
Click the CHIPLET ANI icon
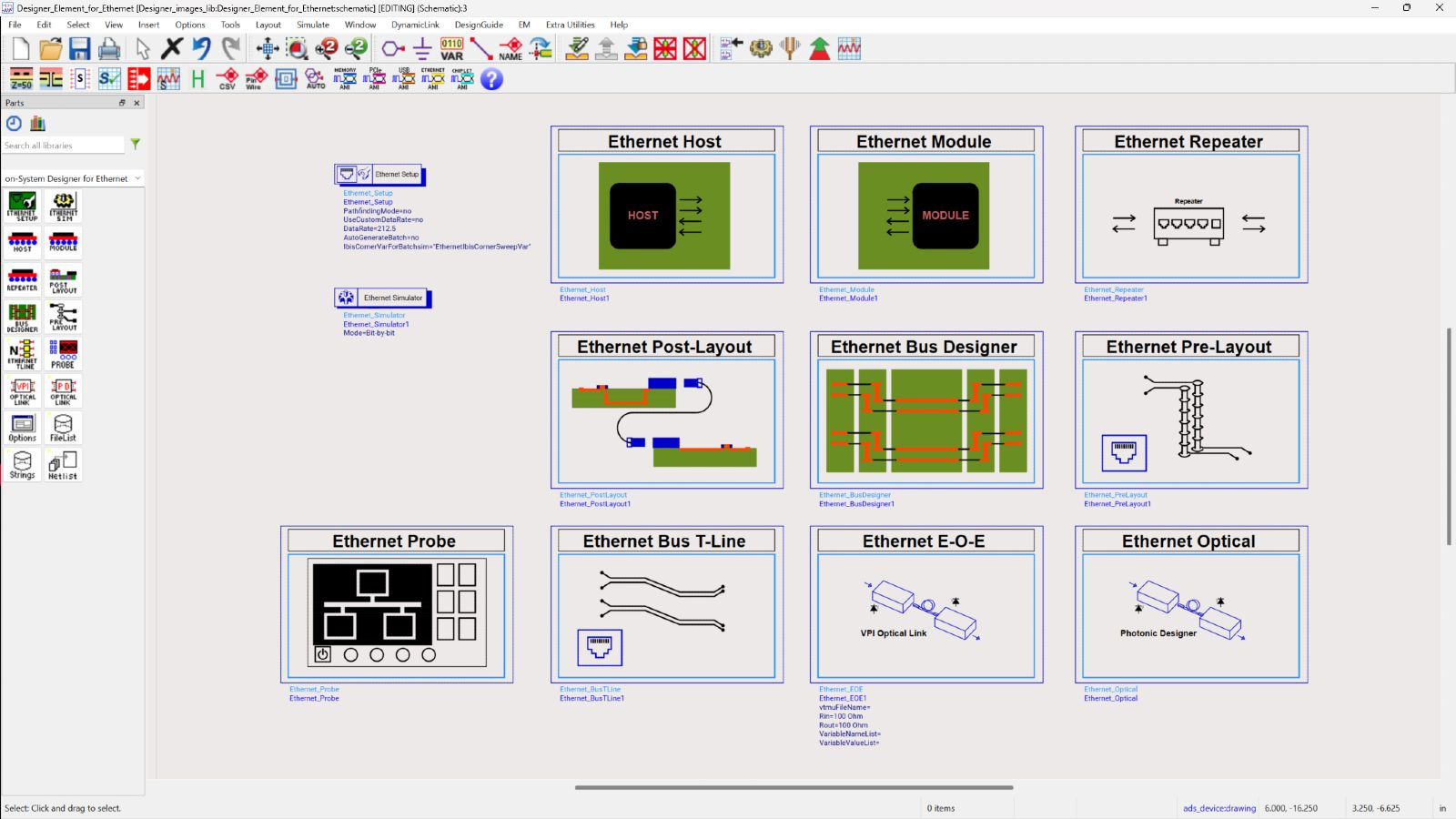[462, 79]
